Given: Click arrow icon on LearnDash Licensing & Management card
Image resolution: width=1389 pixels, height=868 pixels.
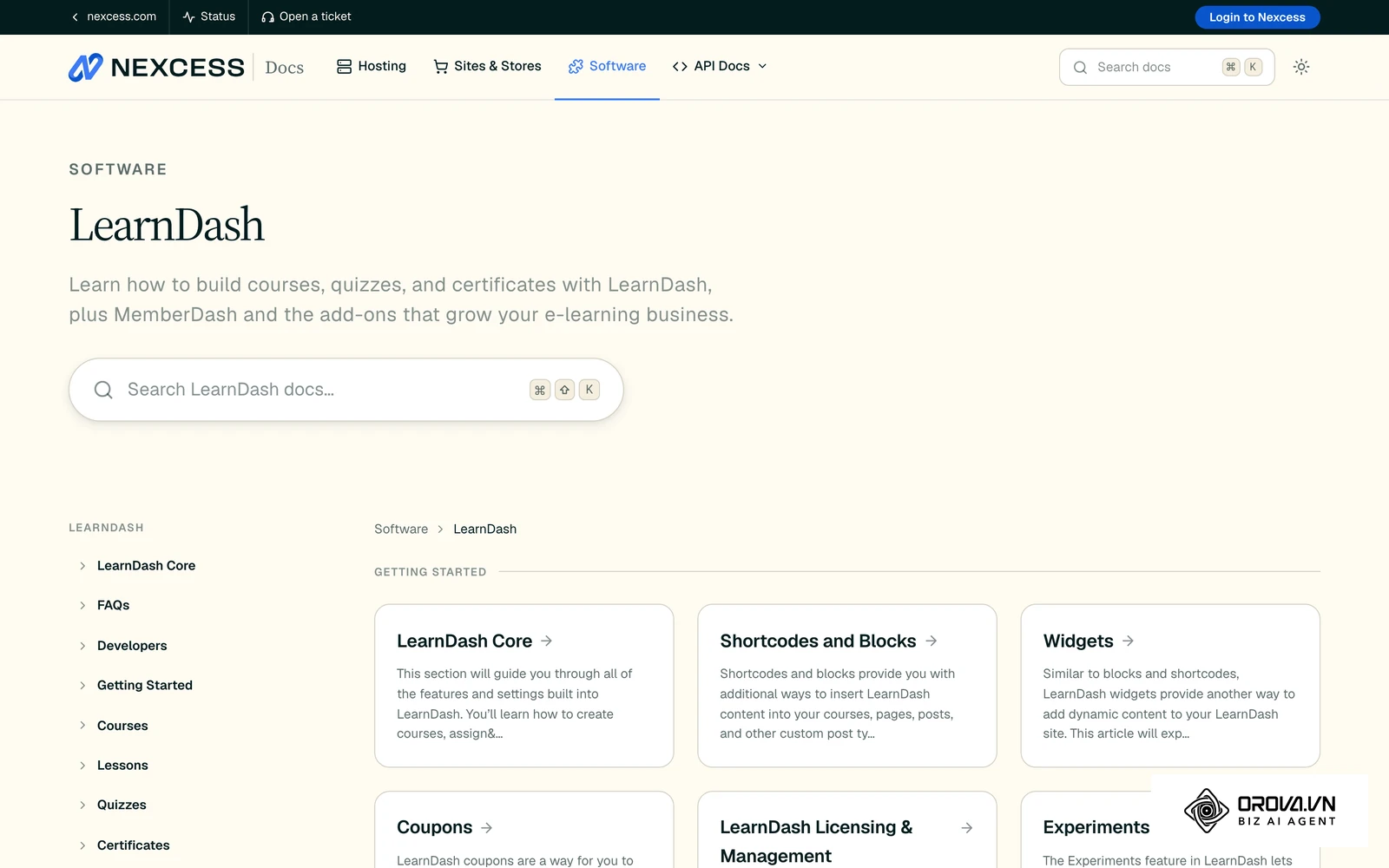Looking at the screenshot, I should pyautogui.click(x=967, y=828).
